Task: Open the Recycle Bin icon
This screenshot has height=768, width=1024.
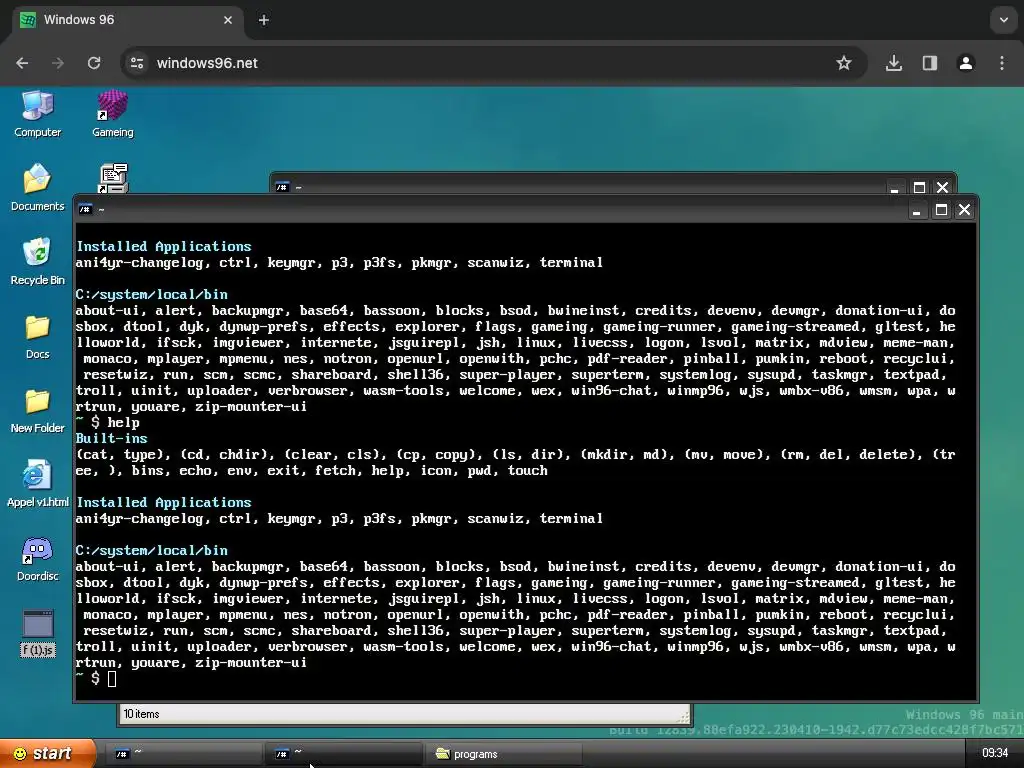Action: pyautogui.click(x=37, y=262)
